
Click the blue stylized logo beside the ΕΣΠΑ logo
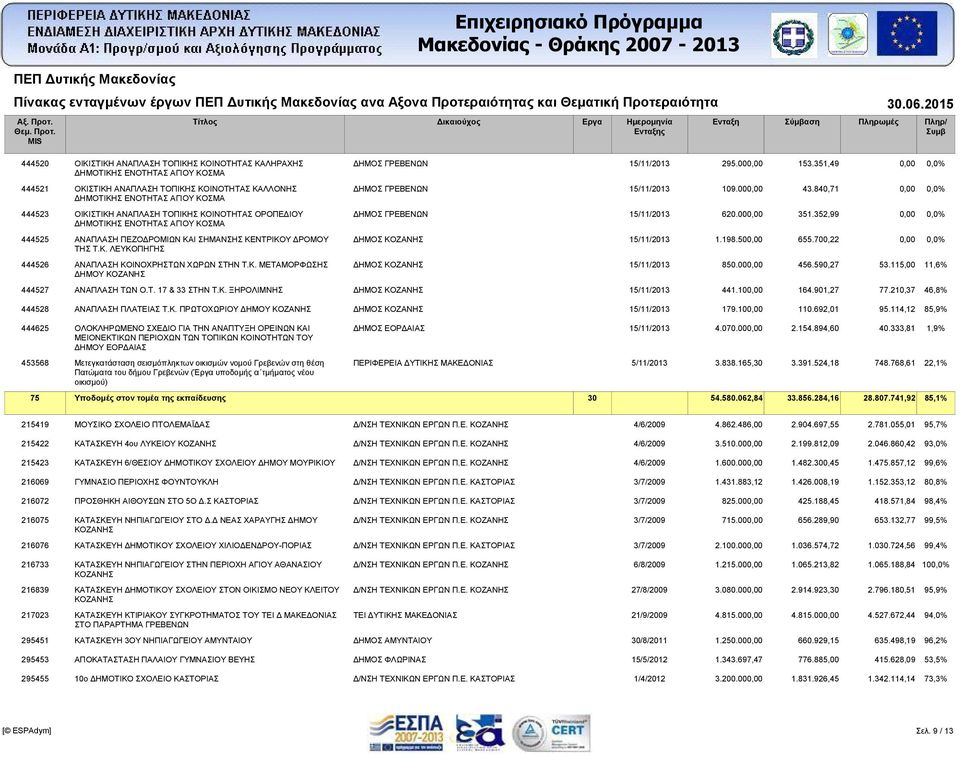pos(479,733)
